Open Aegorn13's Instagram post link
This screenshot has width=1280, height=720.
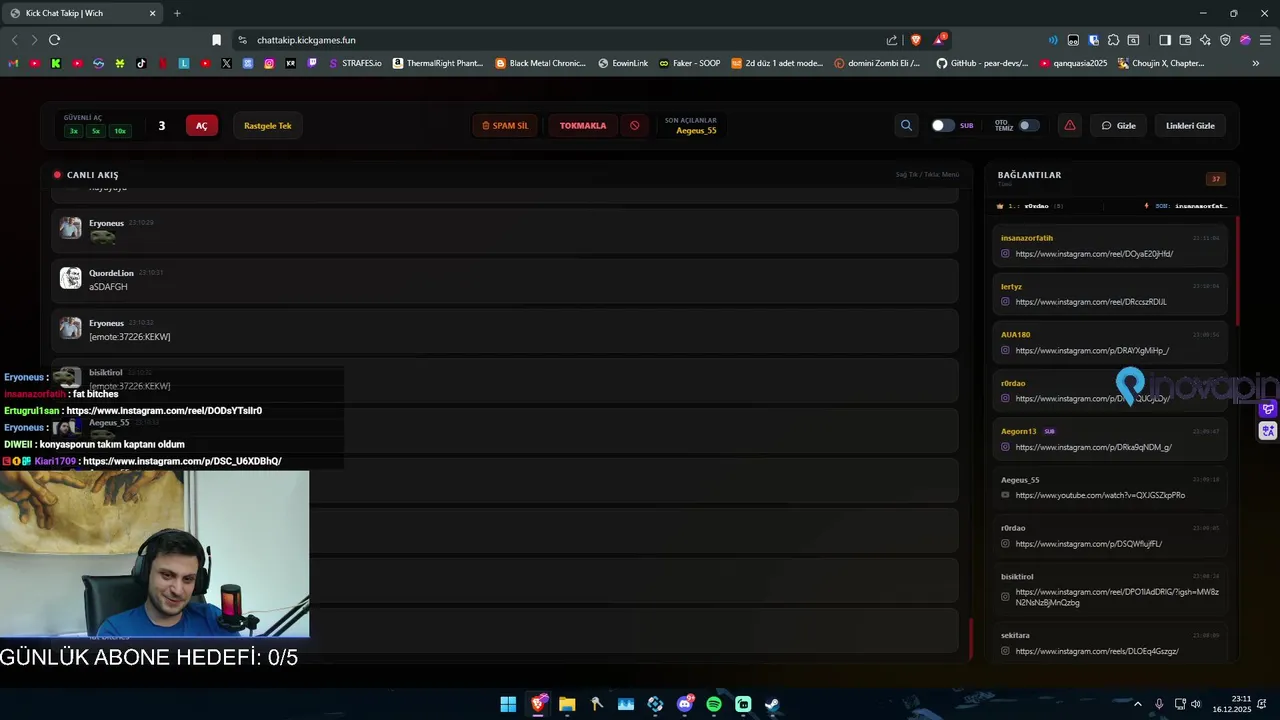click(1093, 447)
